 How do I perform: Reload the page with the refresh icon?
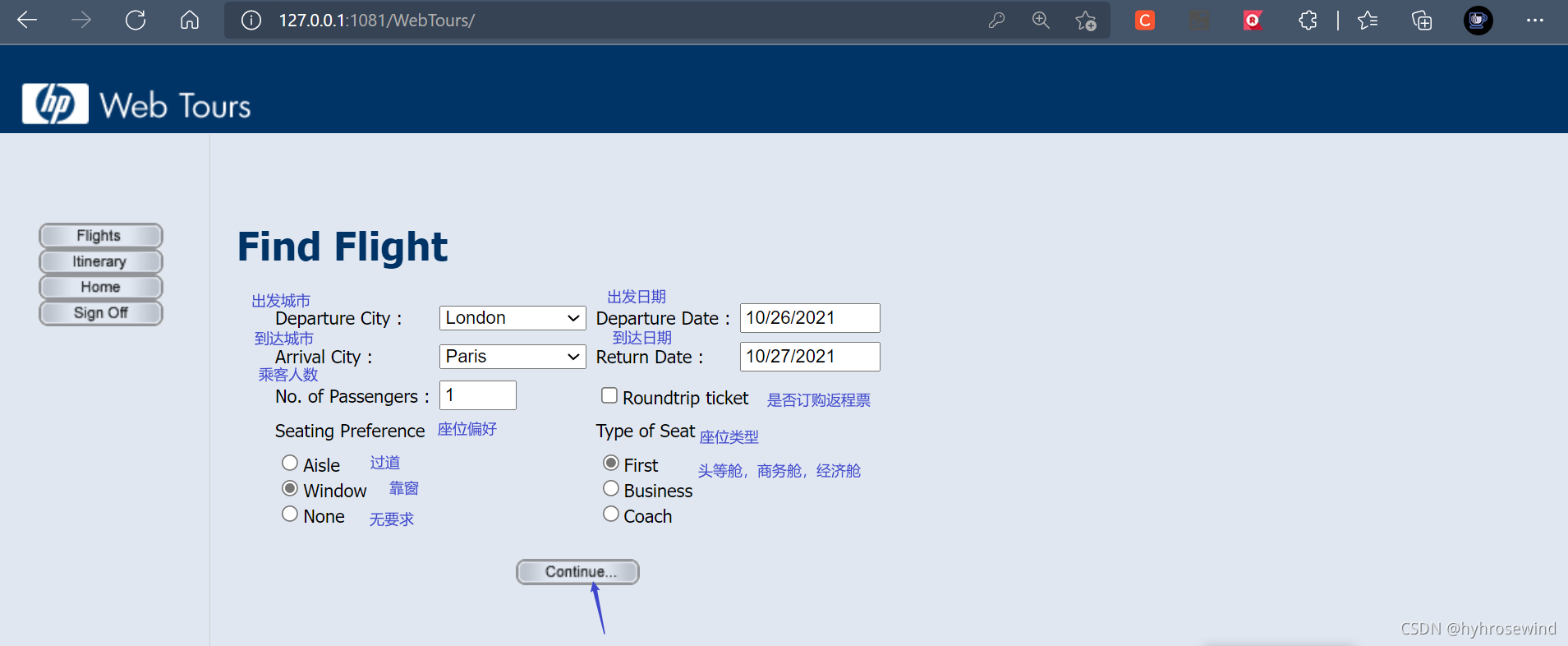[x=136, y=20]
